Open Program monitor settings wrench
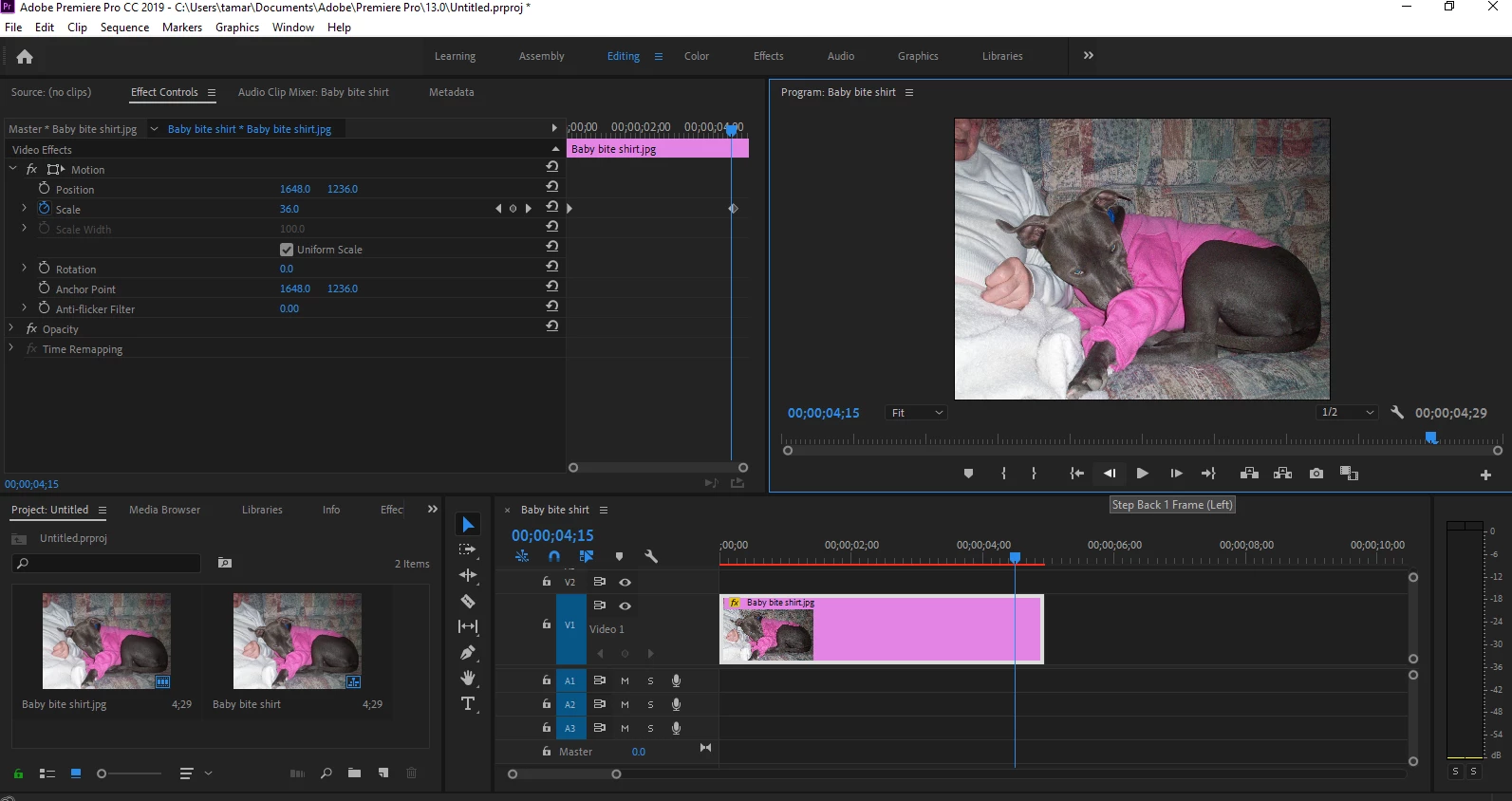1512x801 pixels. click(1397, 413)
